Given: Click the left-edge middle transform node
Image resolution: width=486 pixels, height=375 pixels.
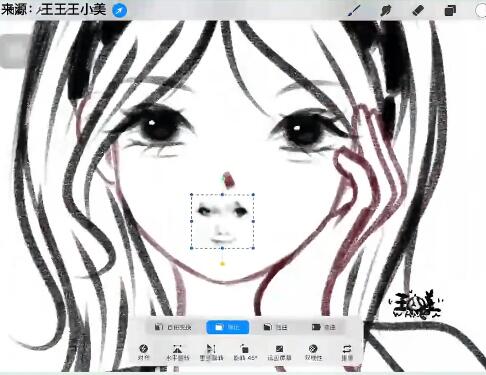Looking at the screenshot, I should pos(192,221).
